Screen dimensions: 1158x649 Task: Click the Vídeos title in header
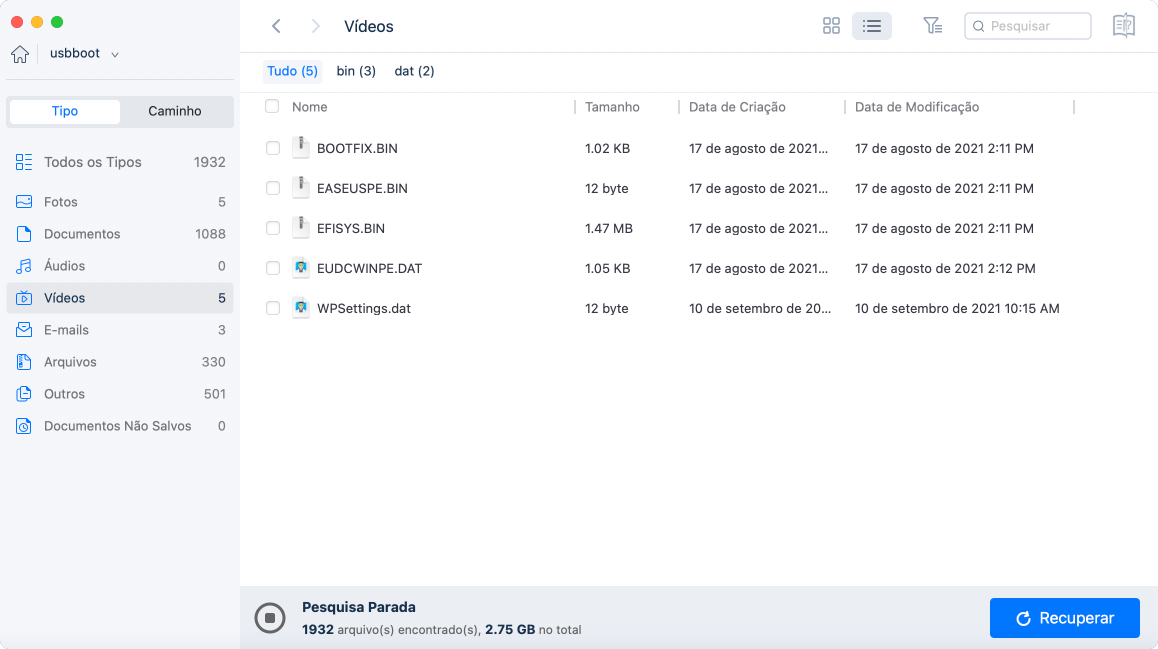coord(369,27)
